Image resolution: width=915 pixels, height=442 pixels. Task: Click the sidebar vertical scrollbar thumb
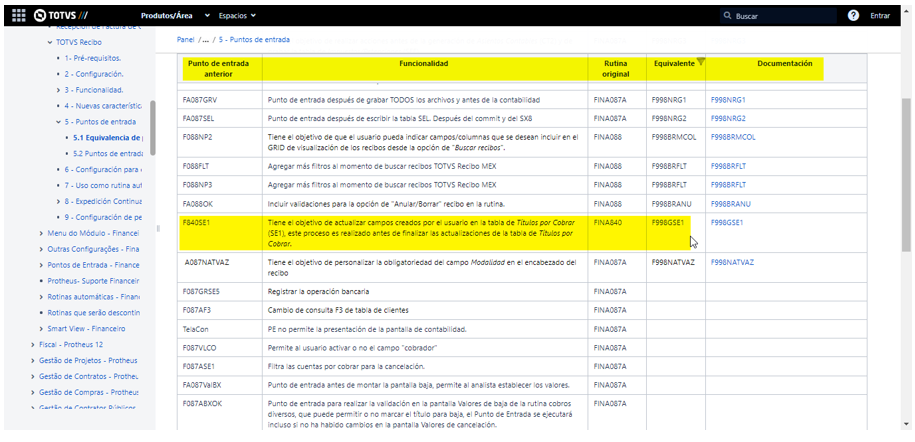coord(153,128)
